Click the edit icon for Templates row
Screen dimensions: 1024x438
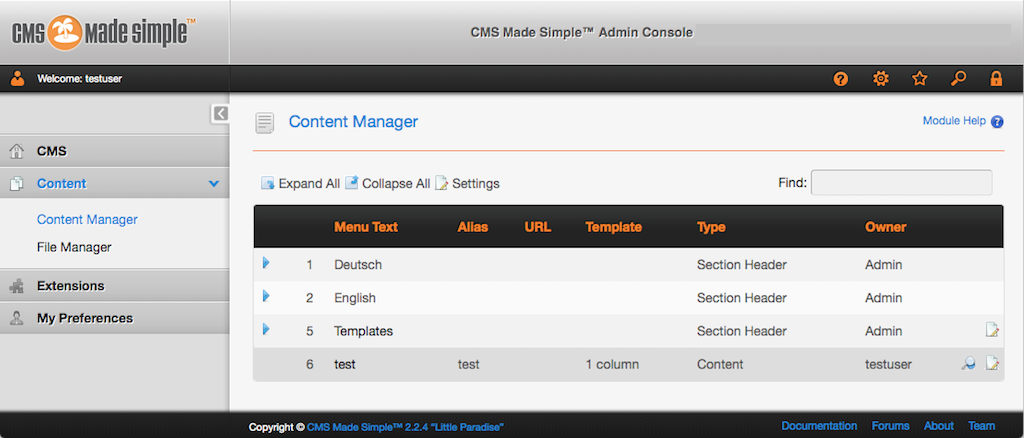pos(992,330)
